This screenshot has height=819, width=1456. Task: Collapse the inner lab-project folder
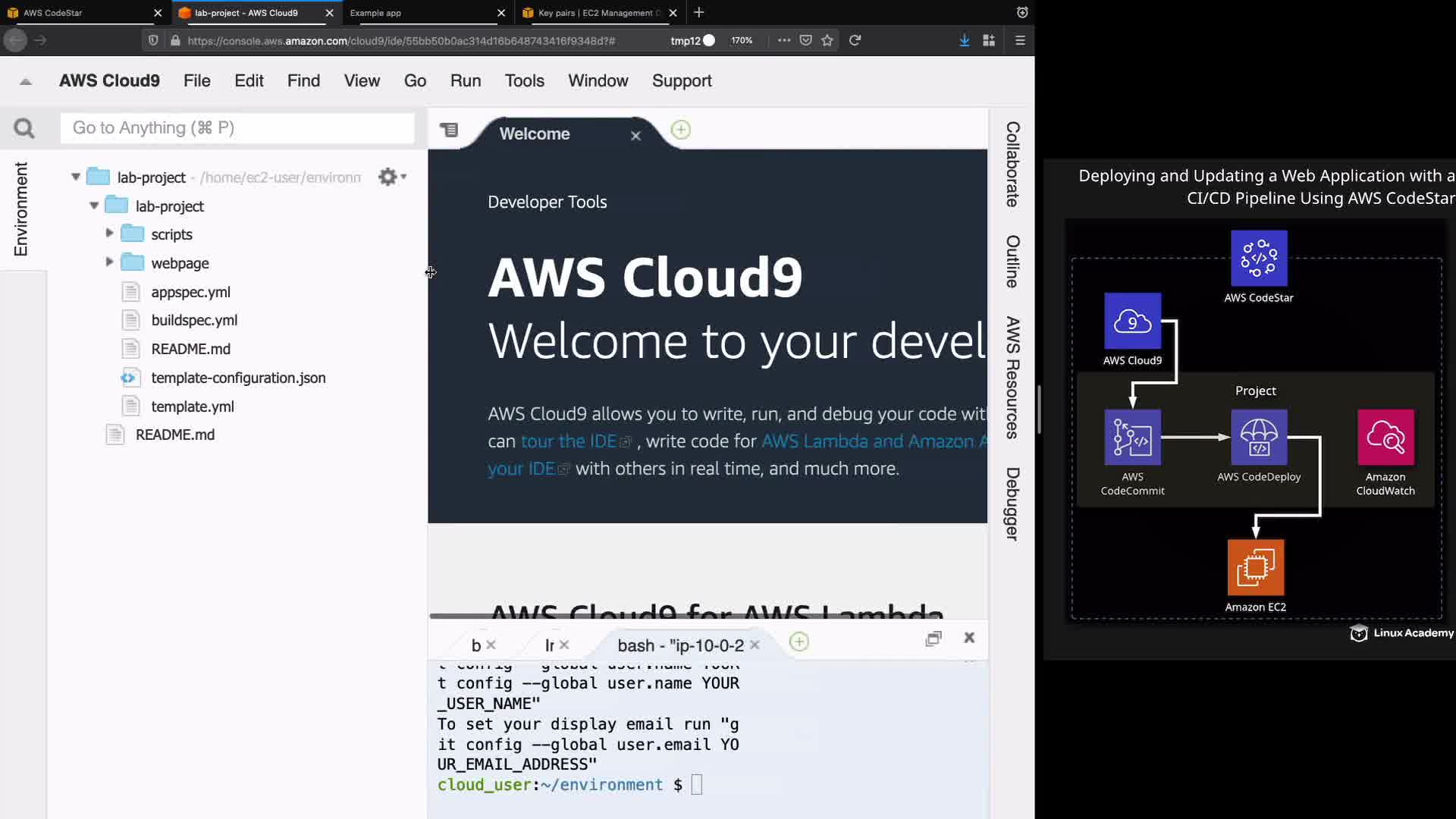pos(94,206)
